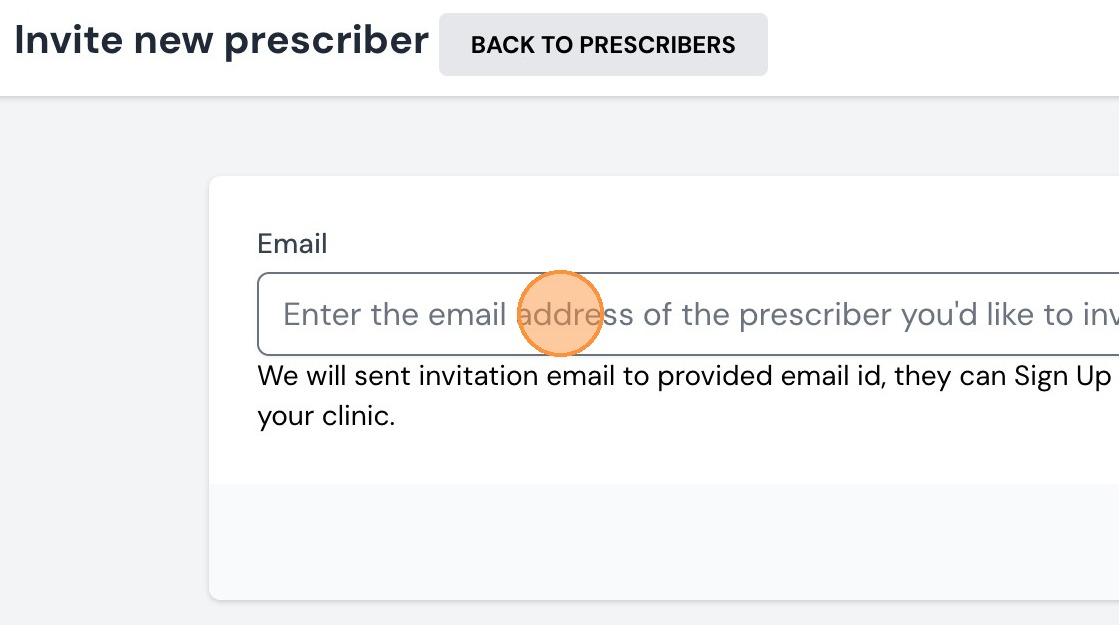The height and width of the screenshot is (625, 1119).
Task: Click empty header space right of back button
Action: 940,45
